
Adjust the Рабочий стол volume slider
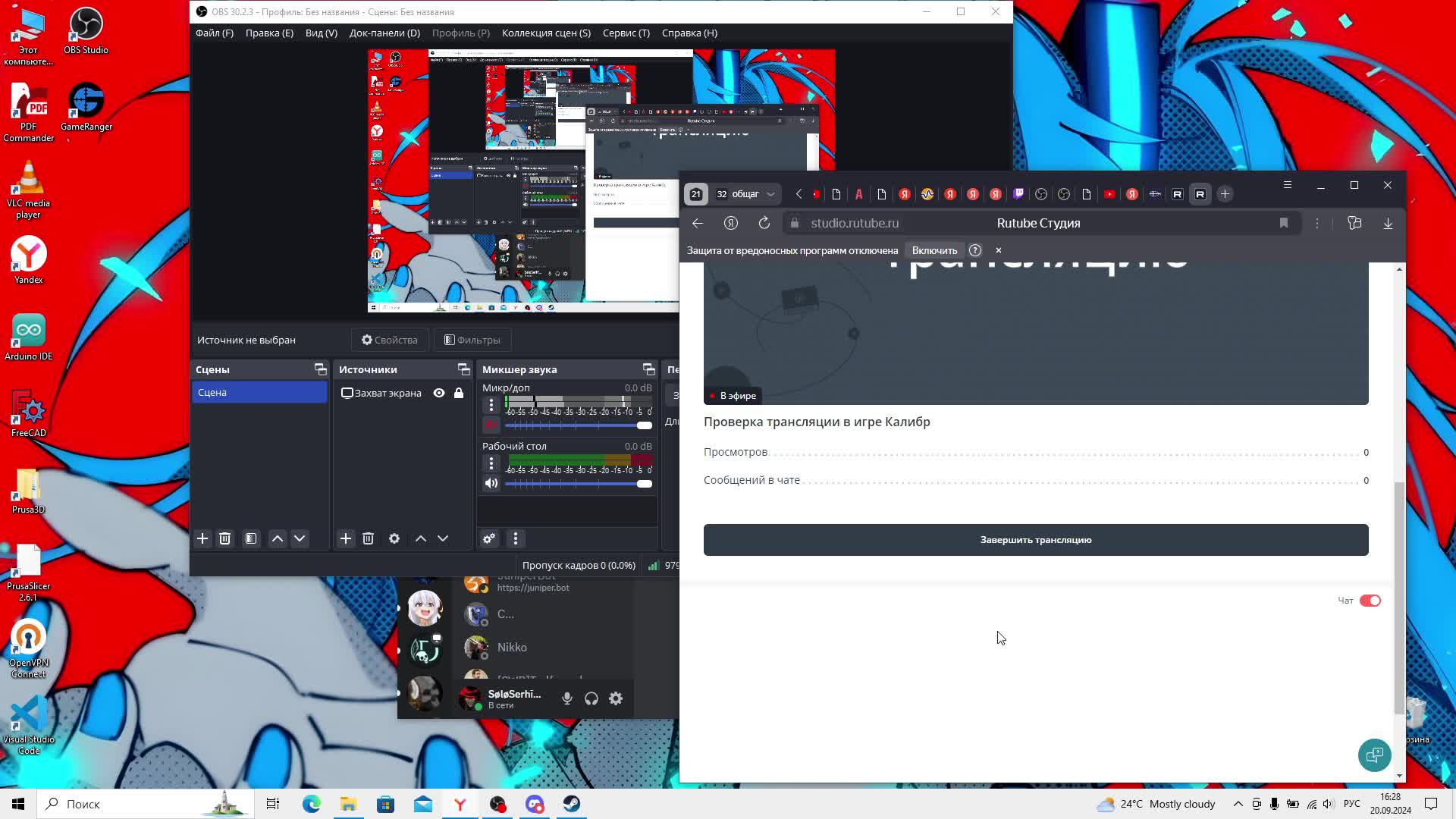644,484
